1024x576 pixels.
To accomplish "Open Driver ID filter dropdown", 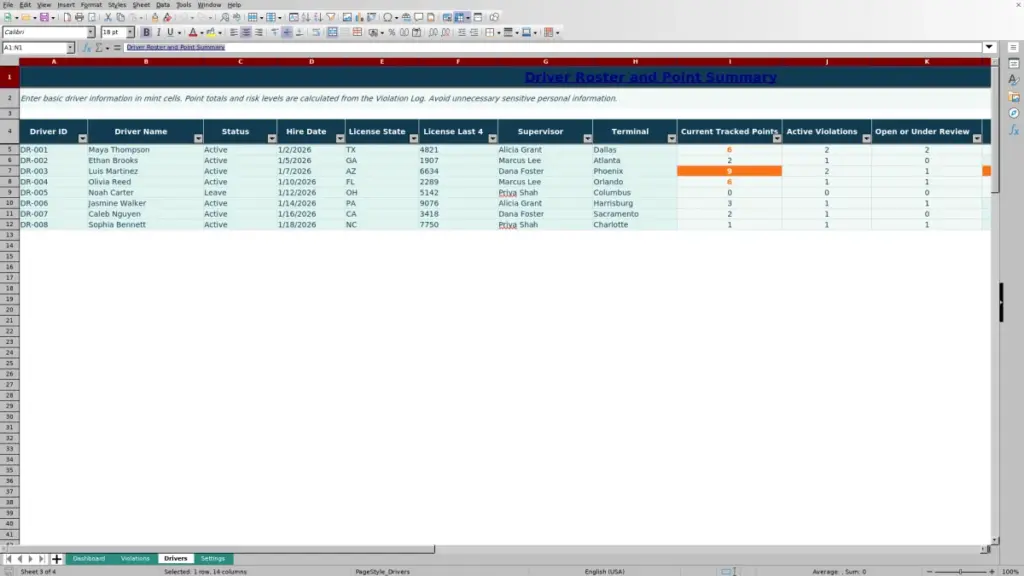I will (x=82, y=138).
